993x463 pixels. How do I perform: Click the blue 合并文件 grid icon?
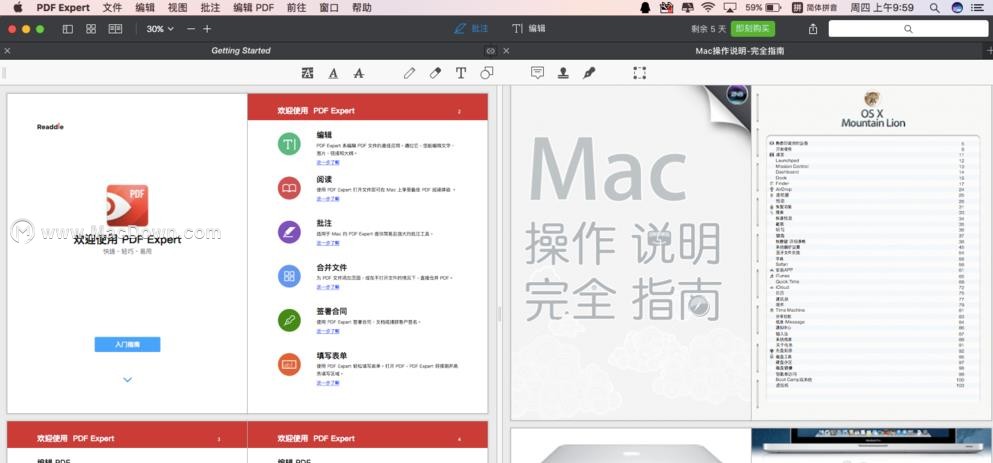(289, 276)
